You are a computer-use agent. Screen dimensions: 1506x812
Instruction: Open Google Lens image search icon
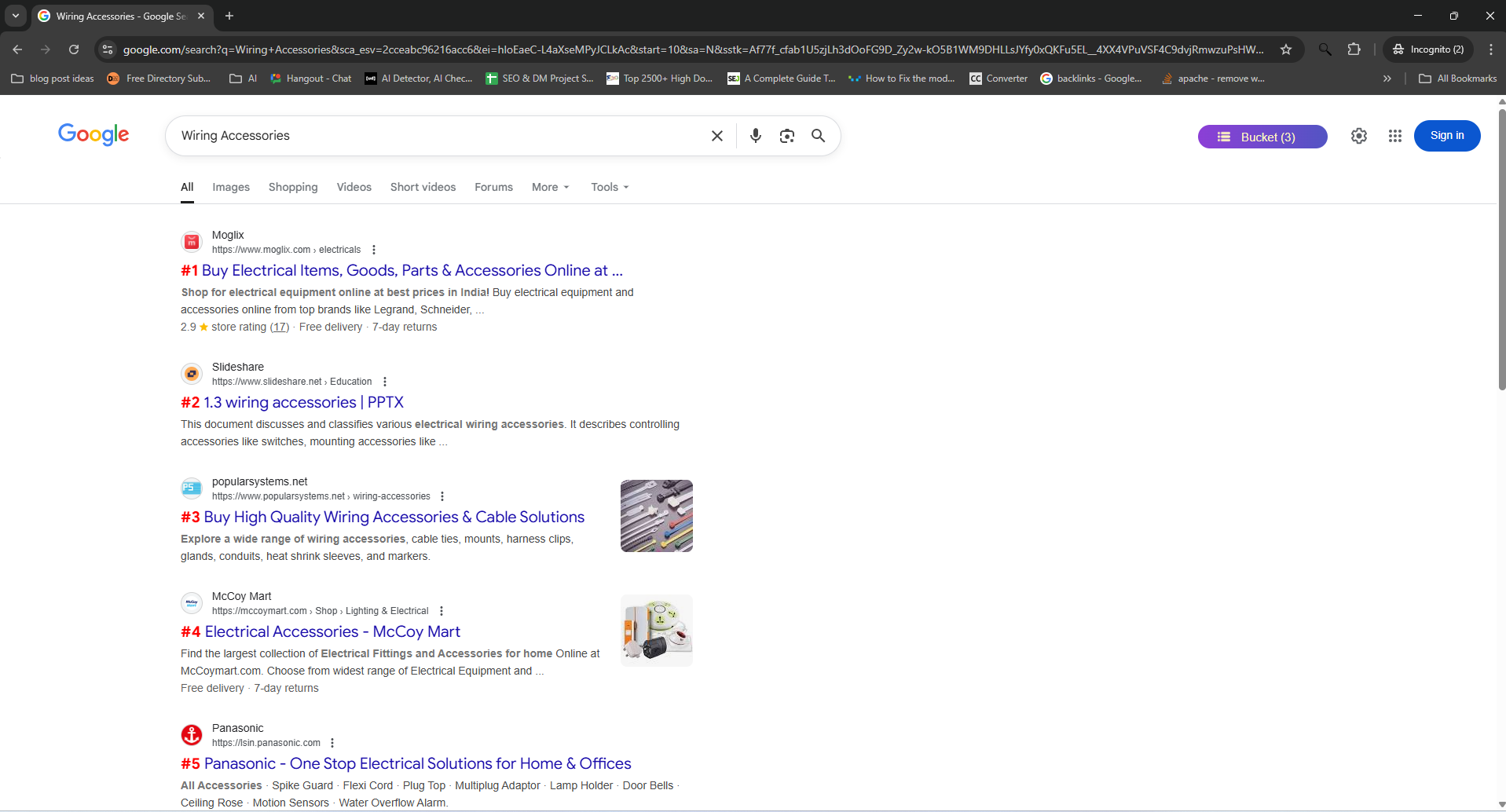[x=786, y=136]
